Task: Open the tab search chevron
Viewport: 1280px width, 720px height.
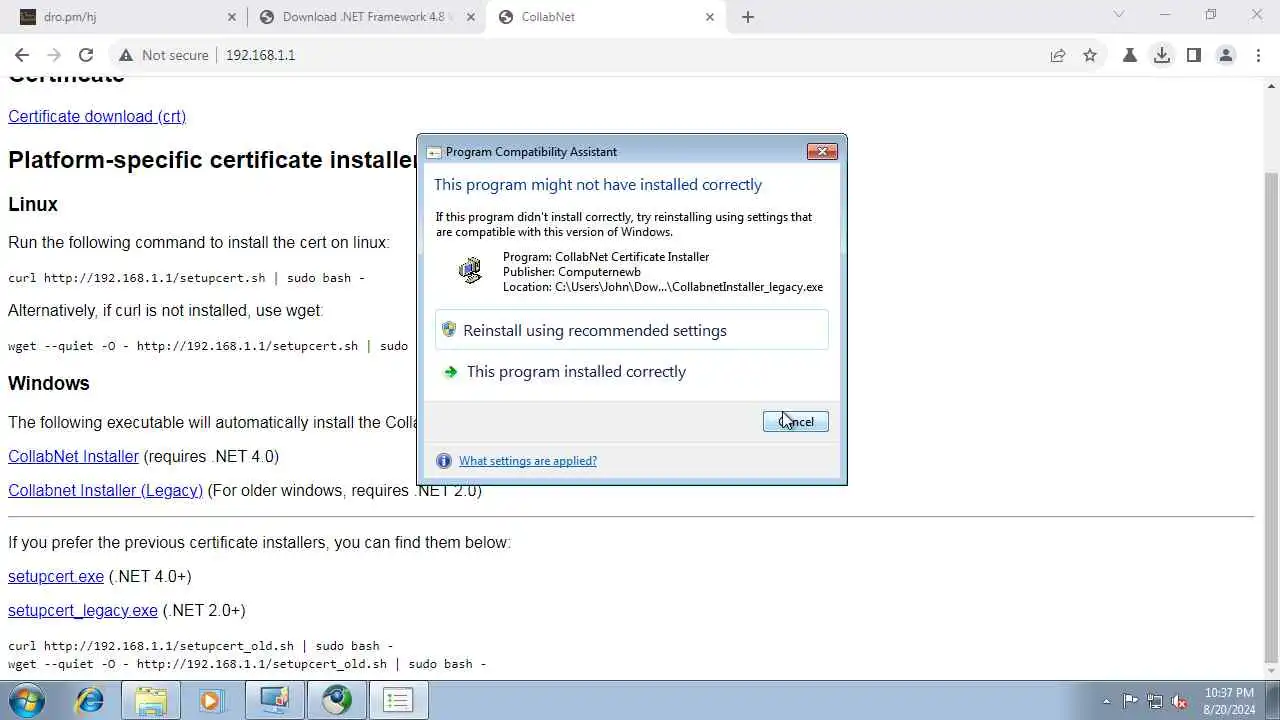Action: pyautogui.click(x=1119, y=15)
